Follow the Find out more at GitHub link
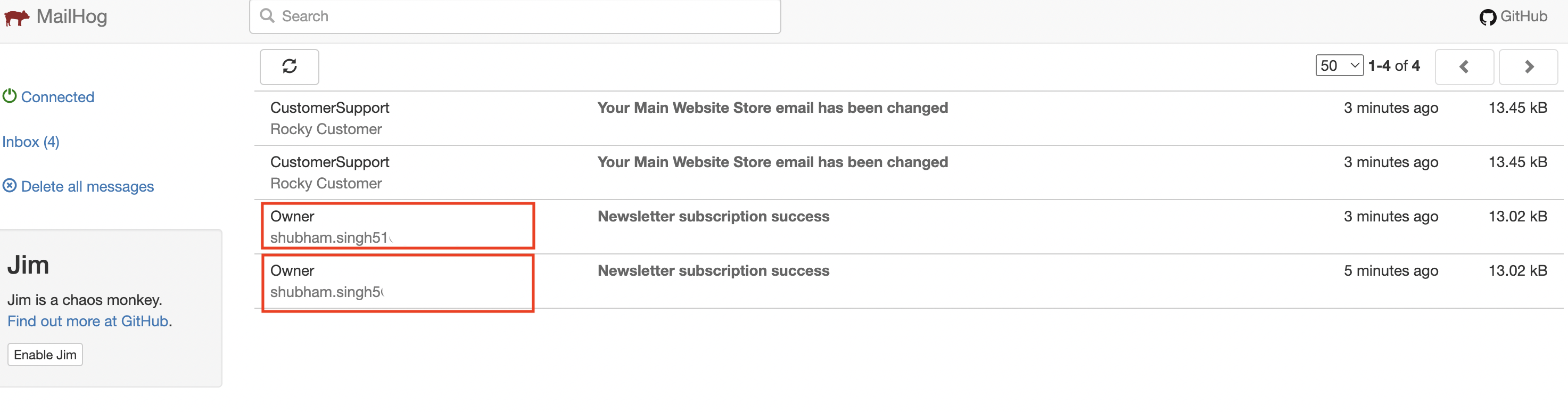Screen dimensions: 1568x412 (87, 321)
